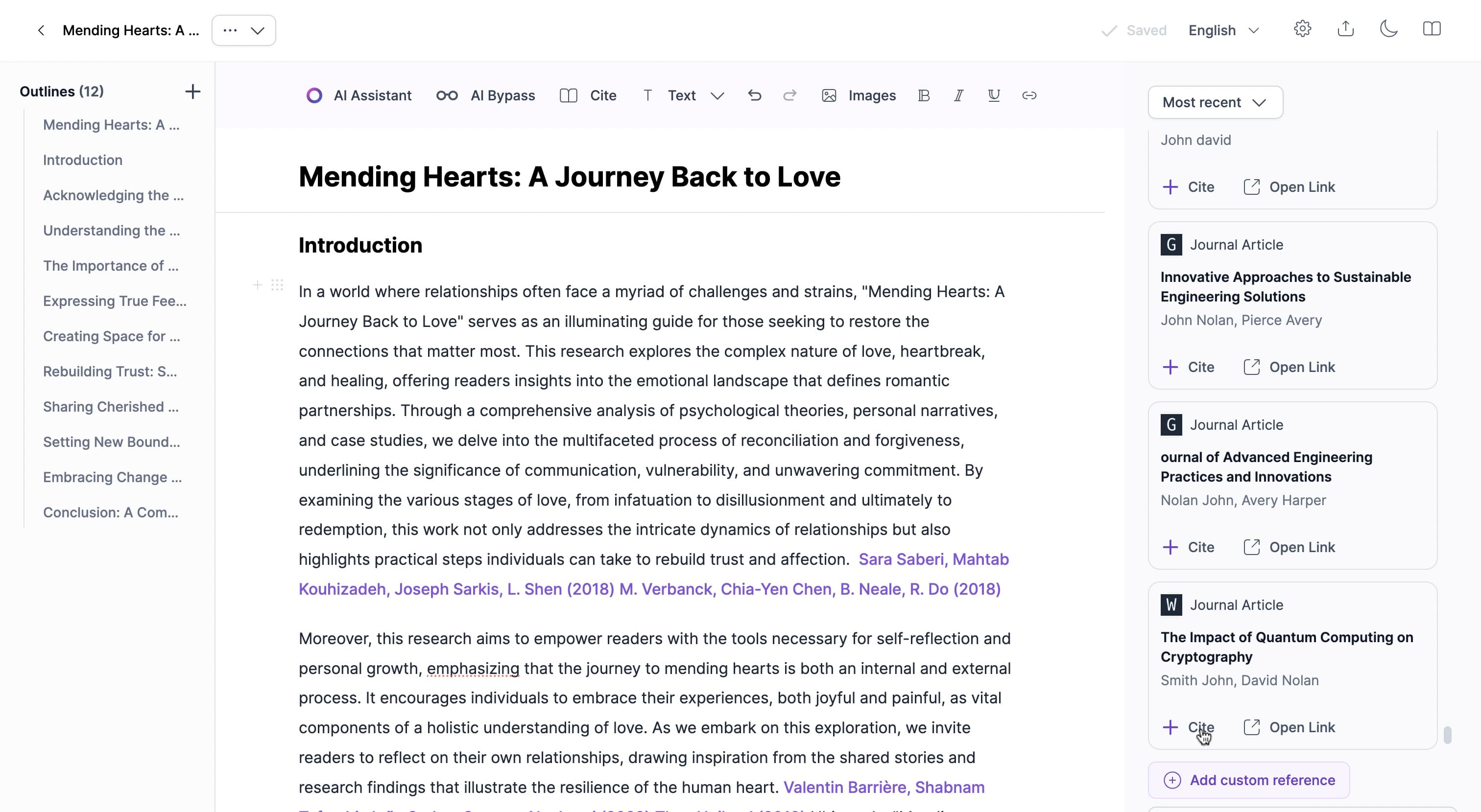Apply underline formatting
Screen dimensions: 1481x812
coord(994,95)
